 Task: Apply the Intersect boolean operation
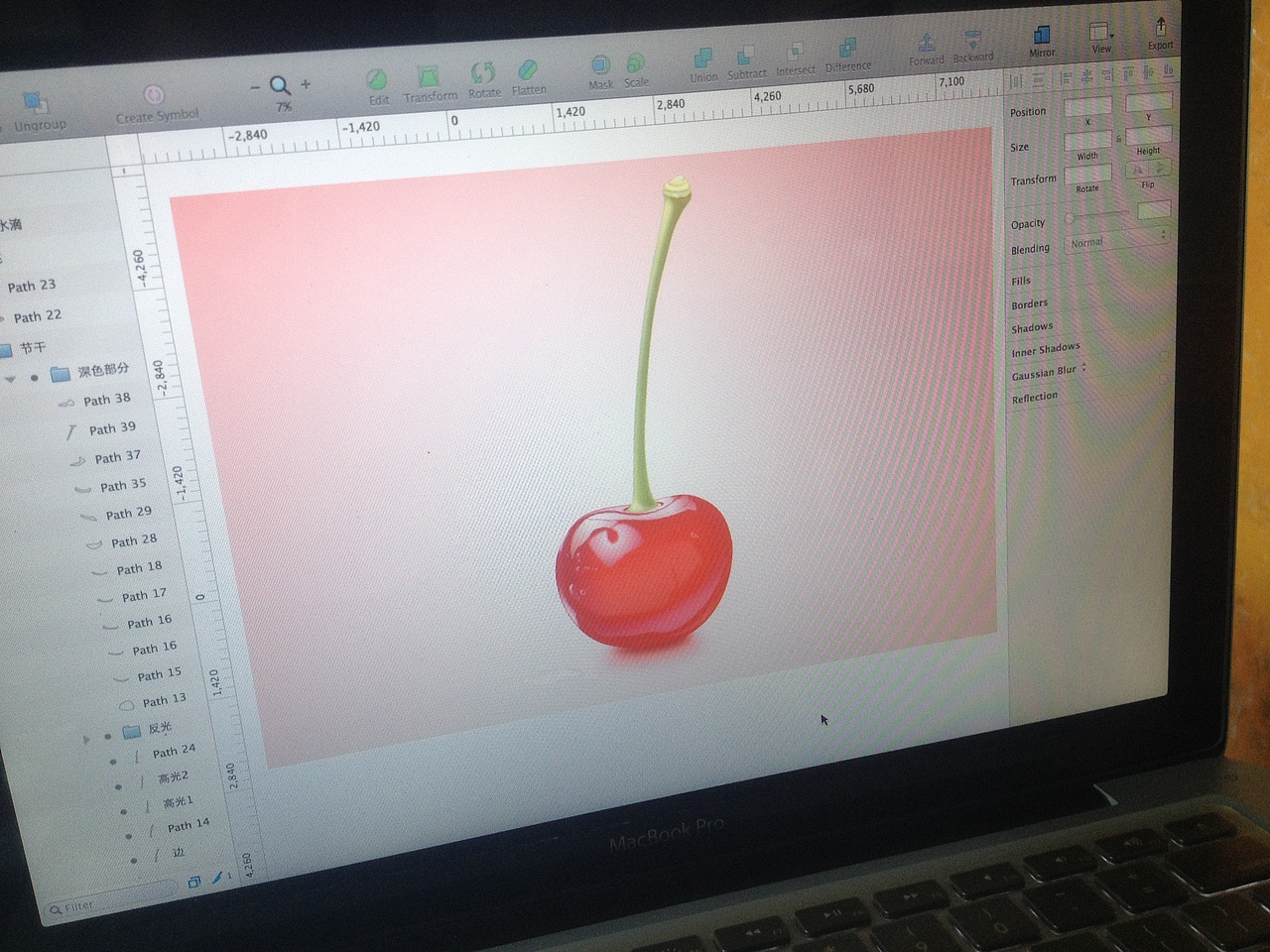795,52
